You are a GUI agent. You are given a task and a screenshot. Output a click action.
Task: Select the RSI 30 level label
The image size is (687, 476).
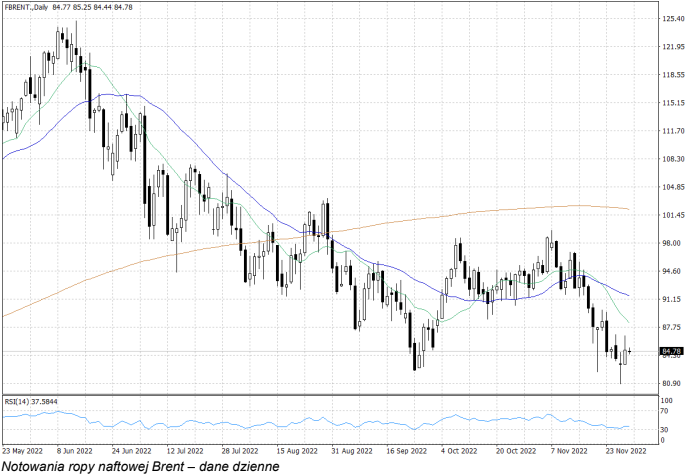(664, 430)
